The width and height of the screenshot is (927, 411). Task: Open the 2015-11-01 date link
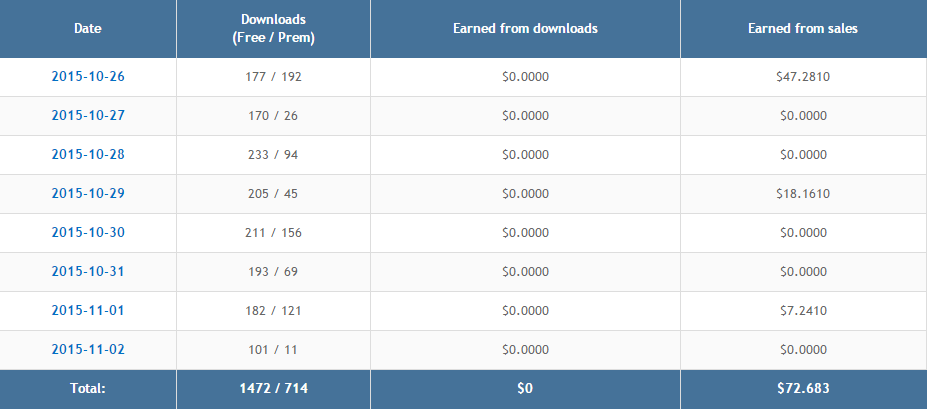88,310
